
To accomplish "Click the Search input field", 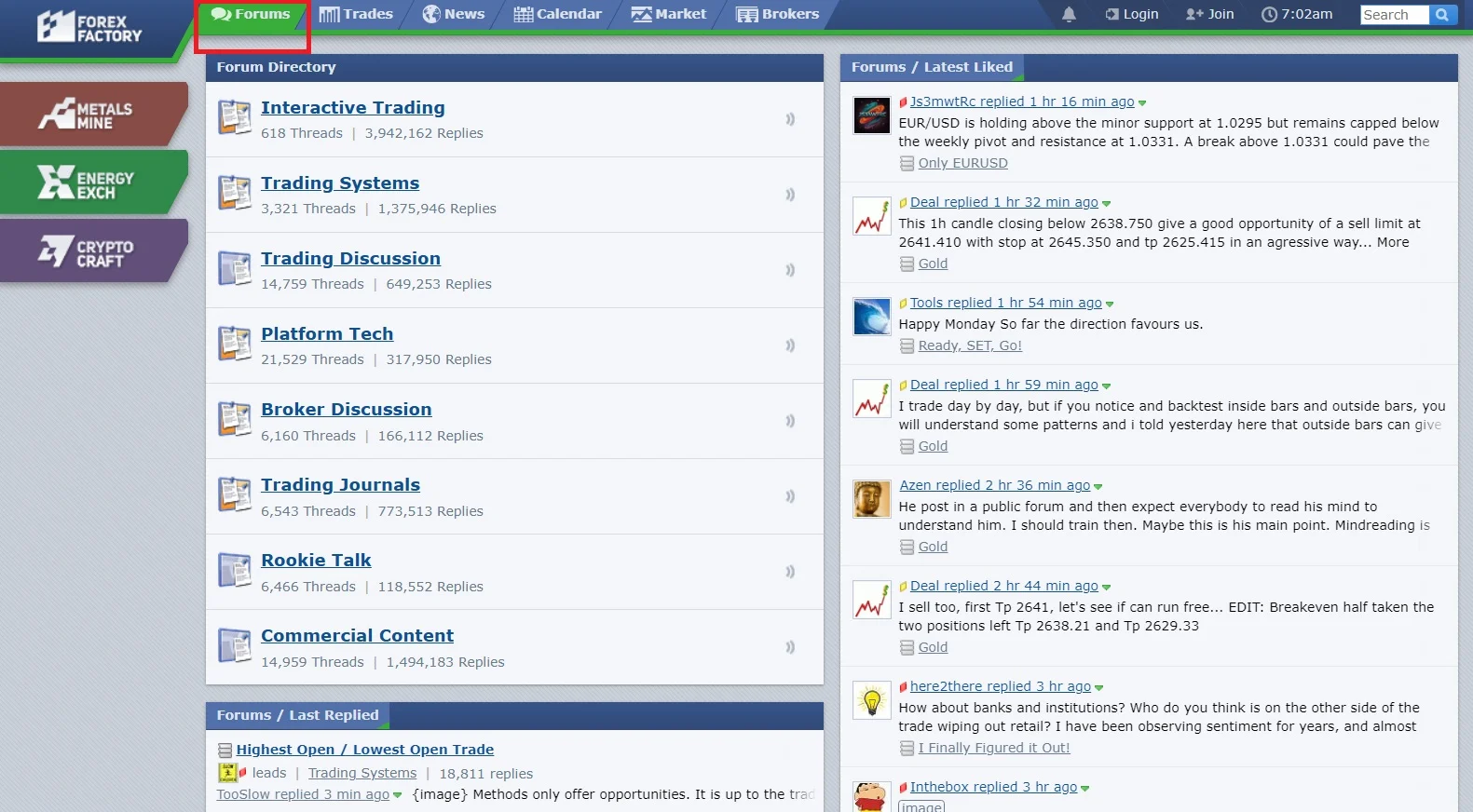I will click(x=1395, y=14).
